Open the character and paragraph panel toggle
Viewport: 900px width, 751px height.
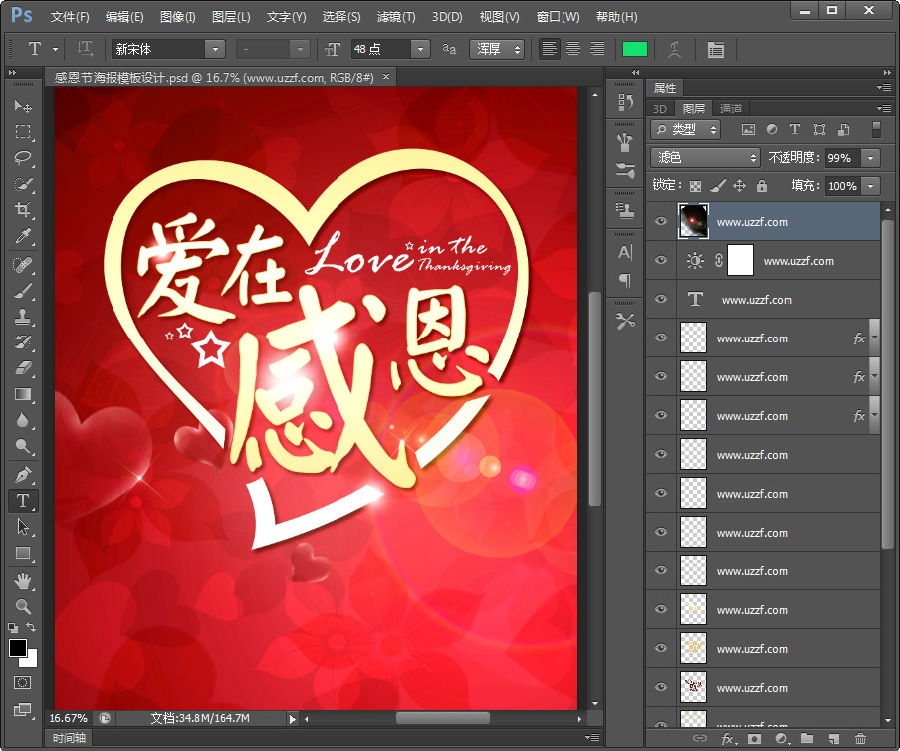716,49
